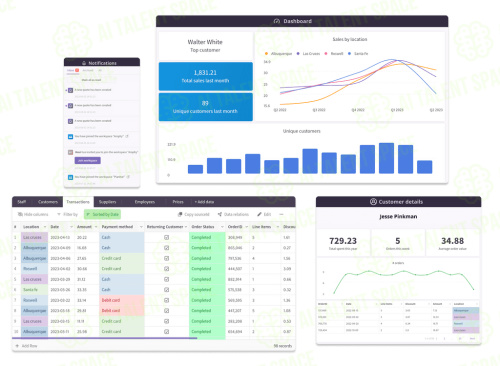This screenshot has height=366, width=500.
Task: Click the gauge icon in Dashboard header
Action: point(277,21)
